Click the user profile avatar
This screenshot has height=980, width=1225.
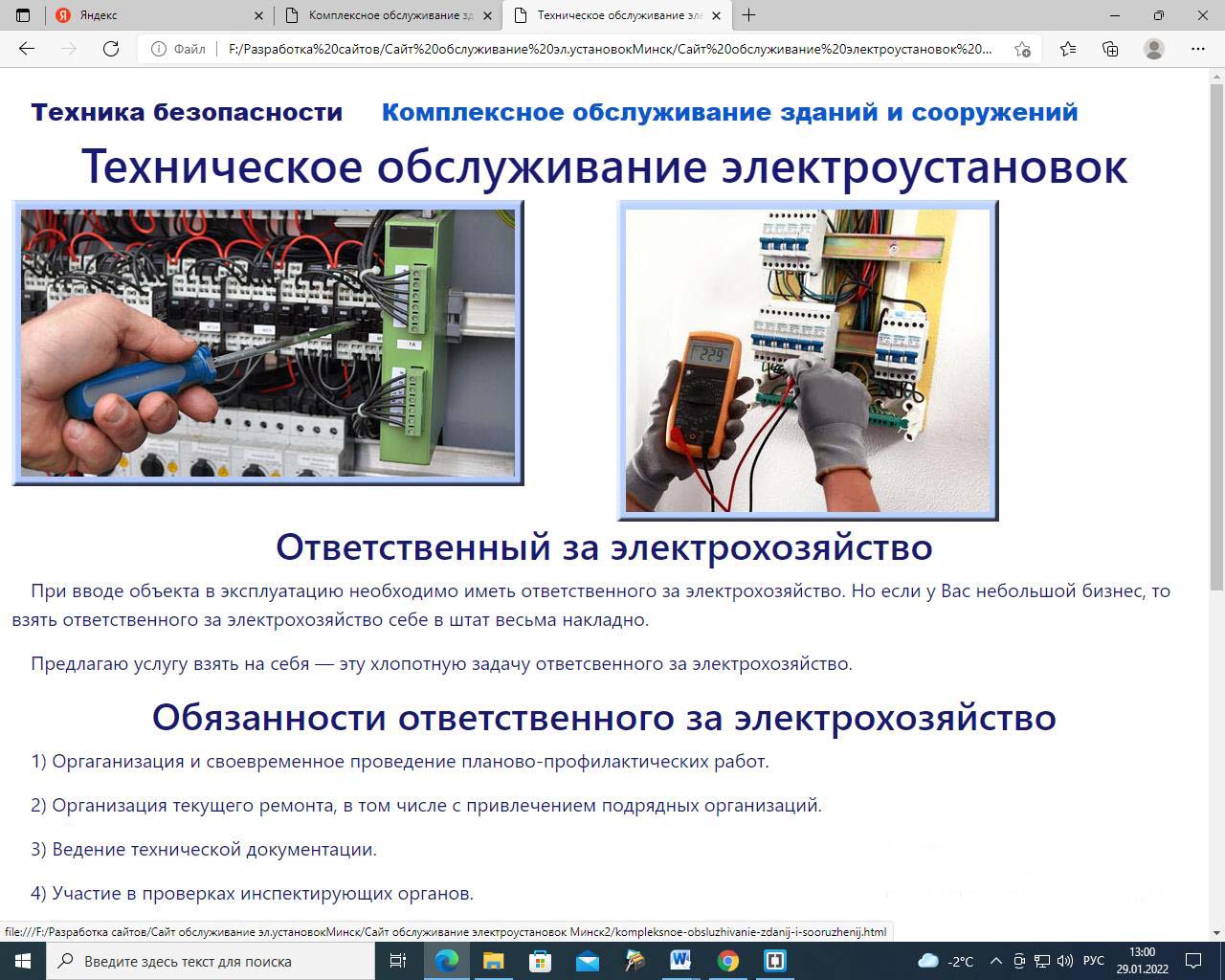point(1154,49)
